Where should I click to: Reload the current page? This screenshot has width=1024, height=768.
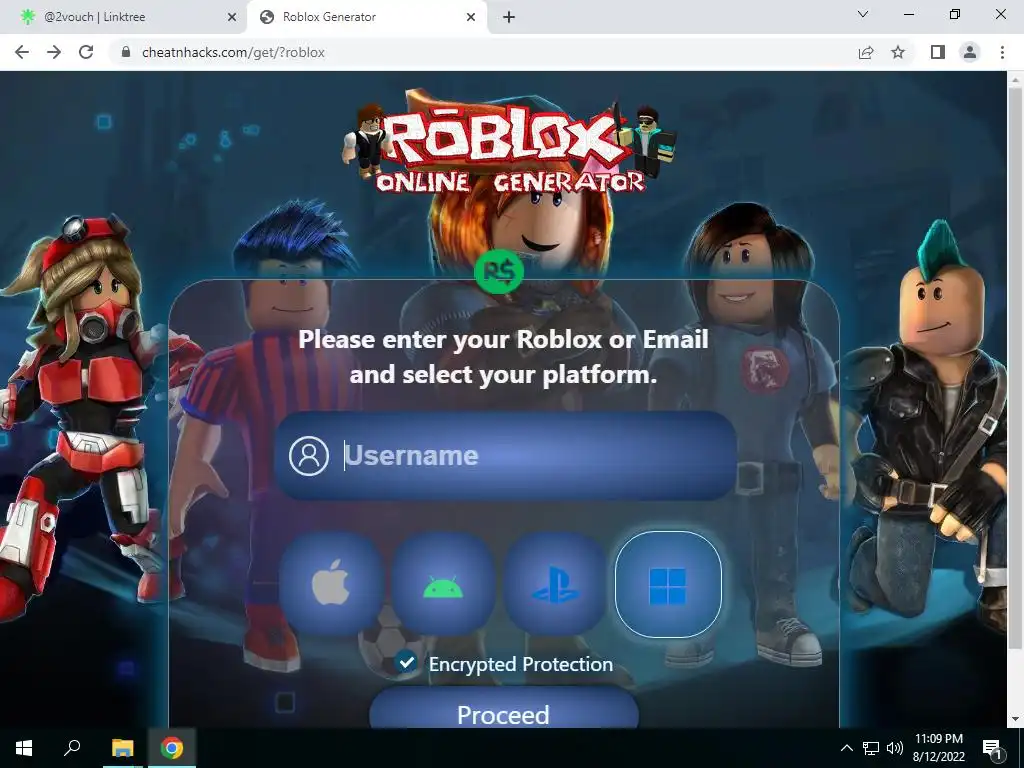[x=86, y=52]
